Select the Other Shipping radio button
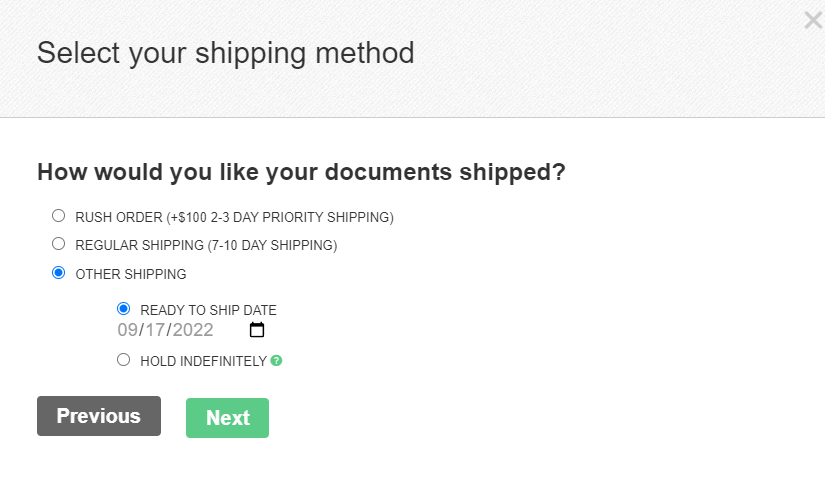 (x=58, y=272)
